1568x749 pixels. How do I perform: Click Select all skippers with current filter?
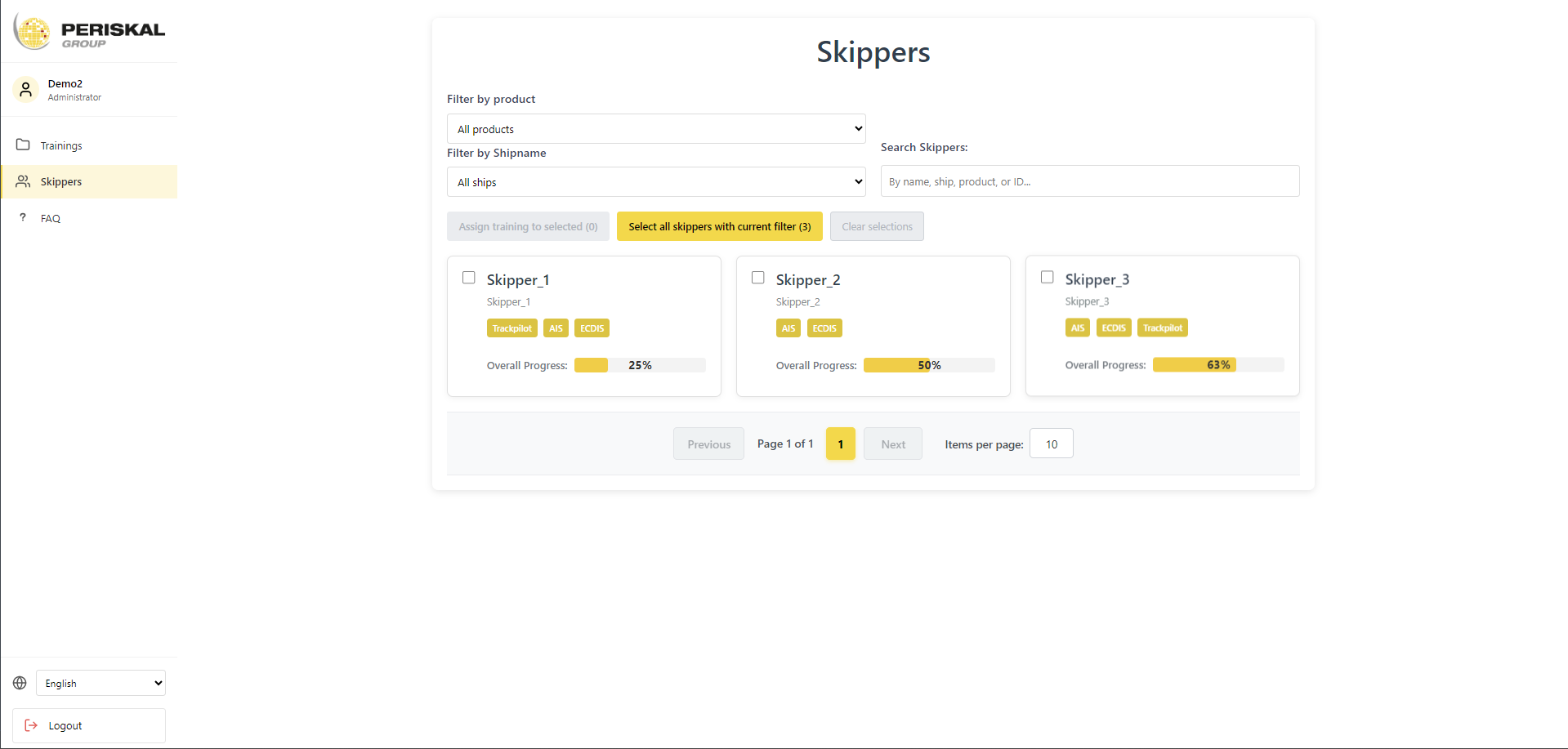point(720,226)
